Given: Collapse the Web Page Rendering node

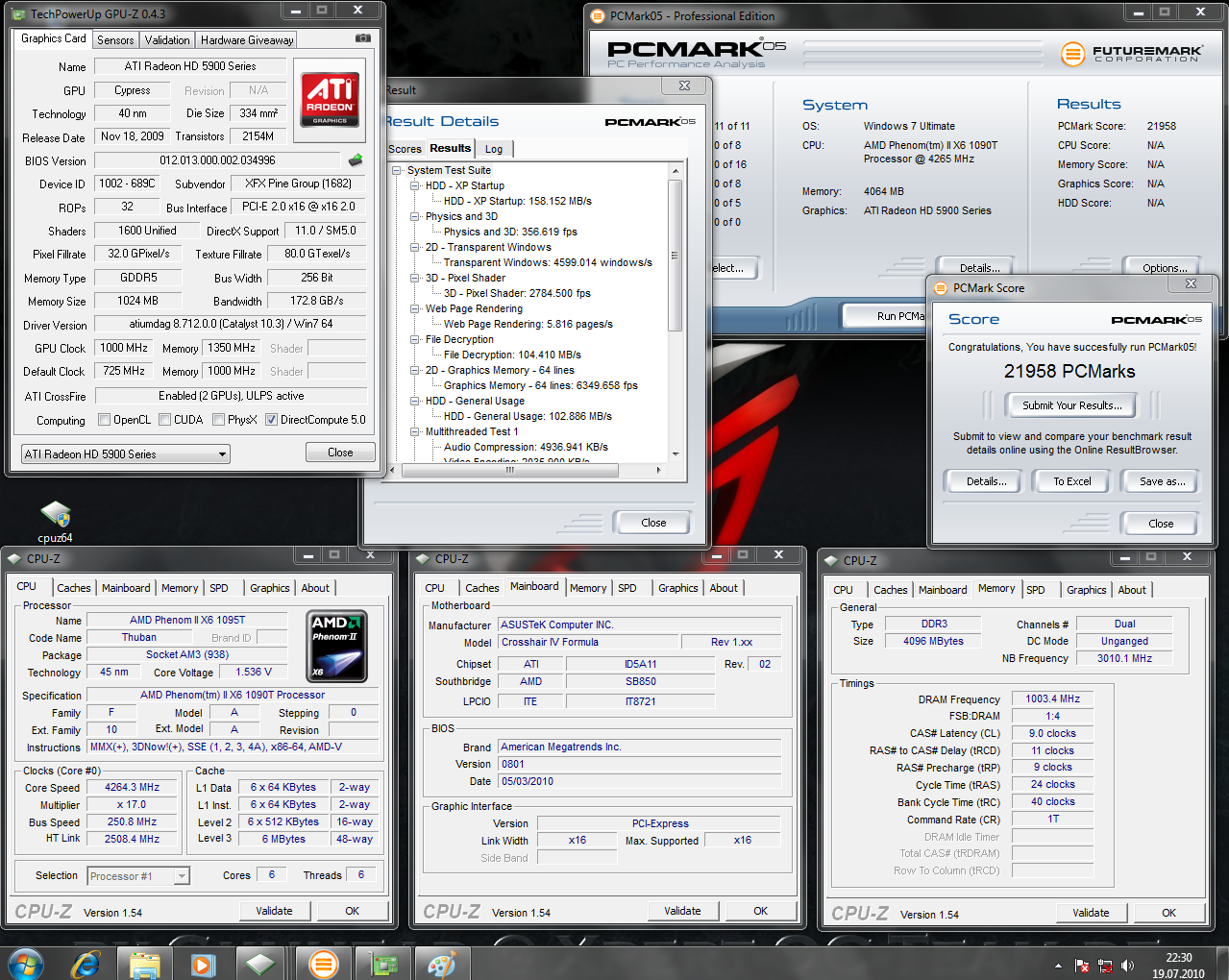Looking at the screenshot, I should coord(415,308).
